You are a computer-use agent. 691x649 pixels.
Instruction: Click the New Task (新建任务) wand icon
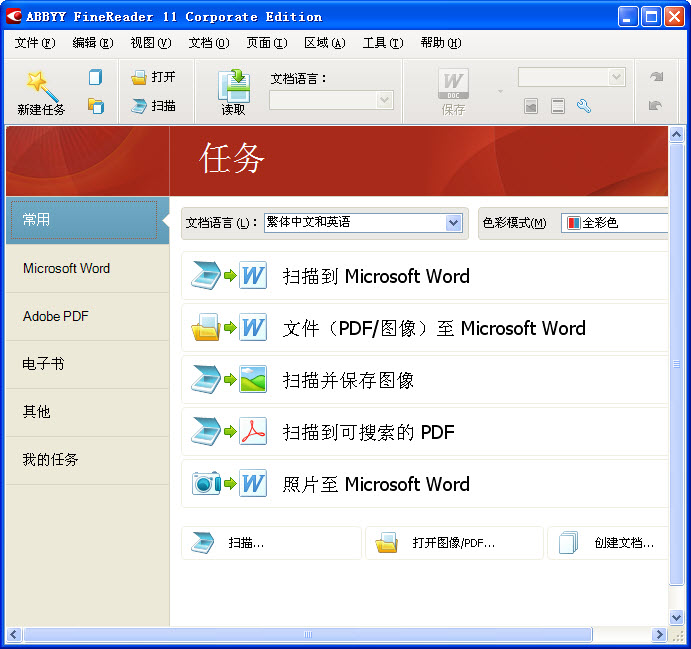coord(41,85)
